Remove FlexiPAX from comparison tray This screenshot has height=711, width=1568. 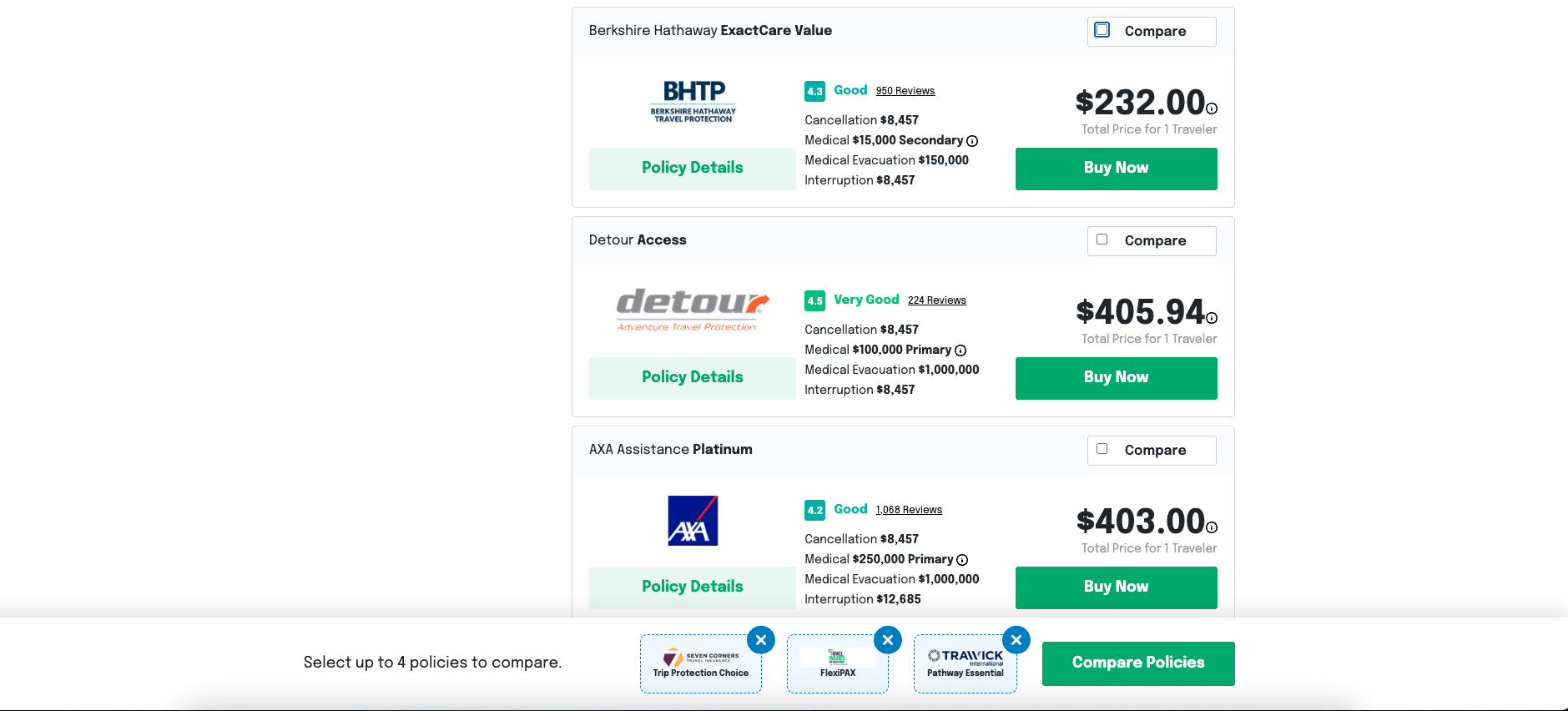[x=888, y=640]
